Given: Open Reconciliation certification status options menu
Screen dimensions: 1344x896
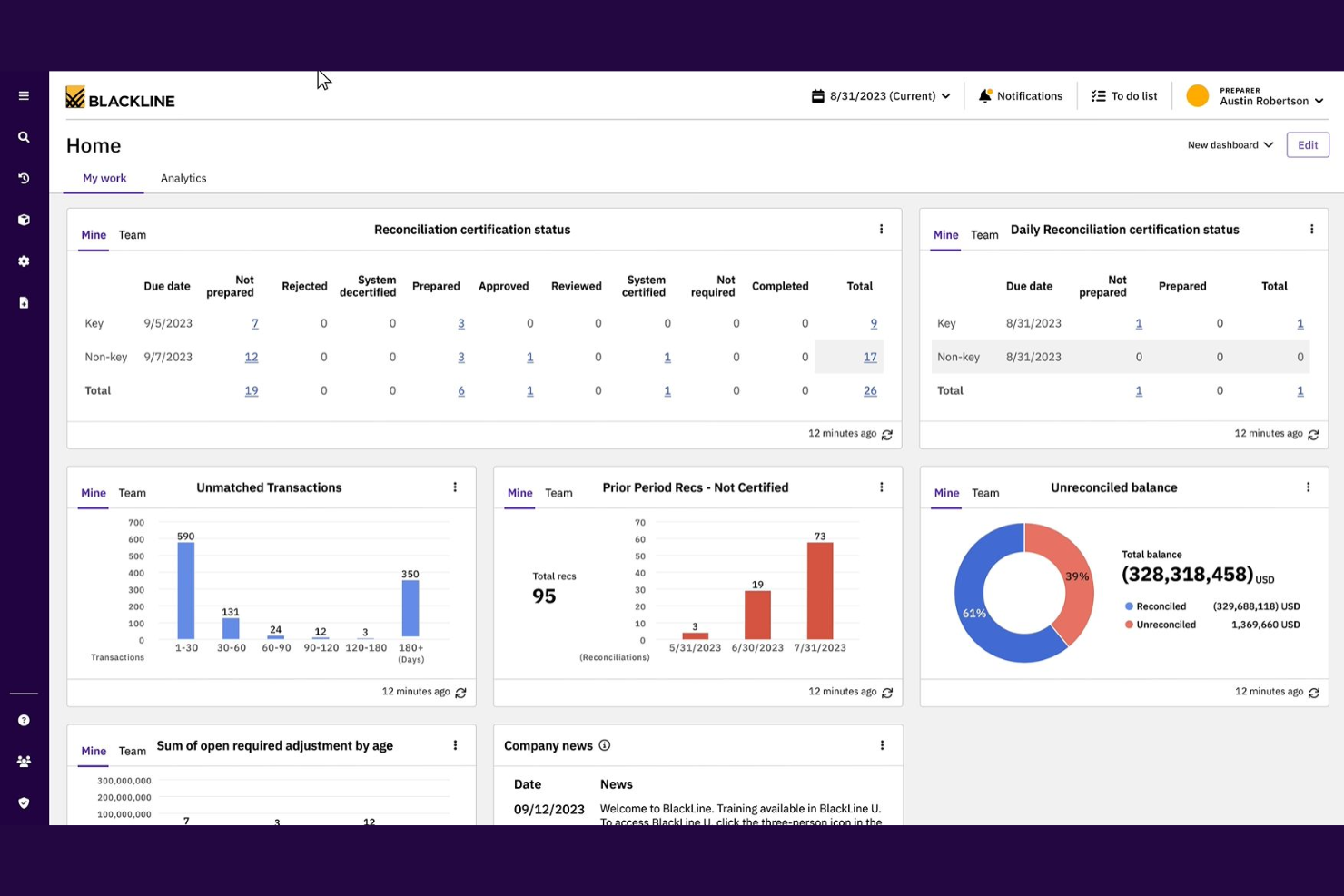Looking at the screenshot, I should [881, 230].
